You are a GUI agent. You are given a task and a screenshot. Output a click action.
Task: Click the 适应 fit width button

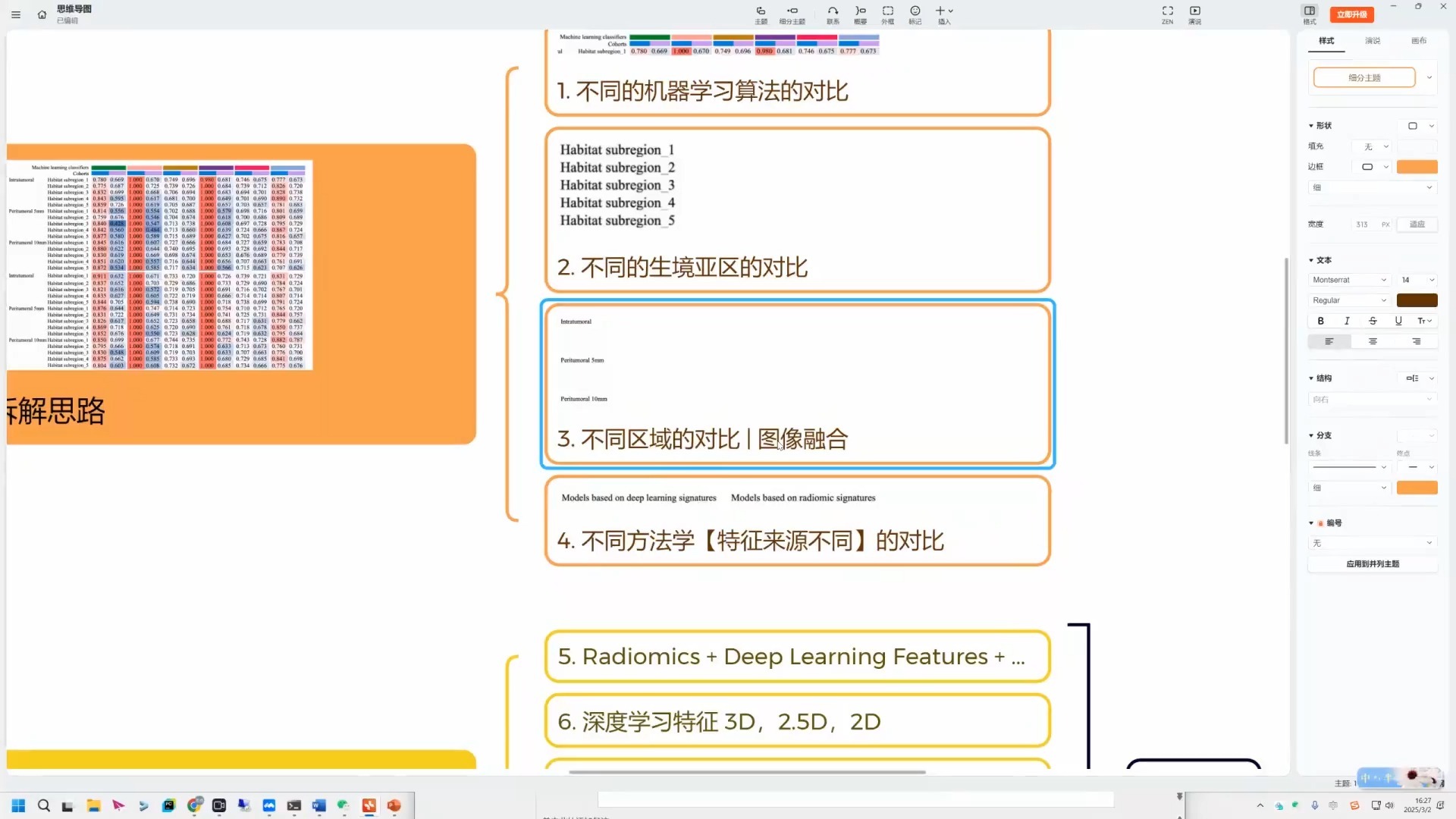coord(1417,224)
